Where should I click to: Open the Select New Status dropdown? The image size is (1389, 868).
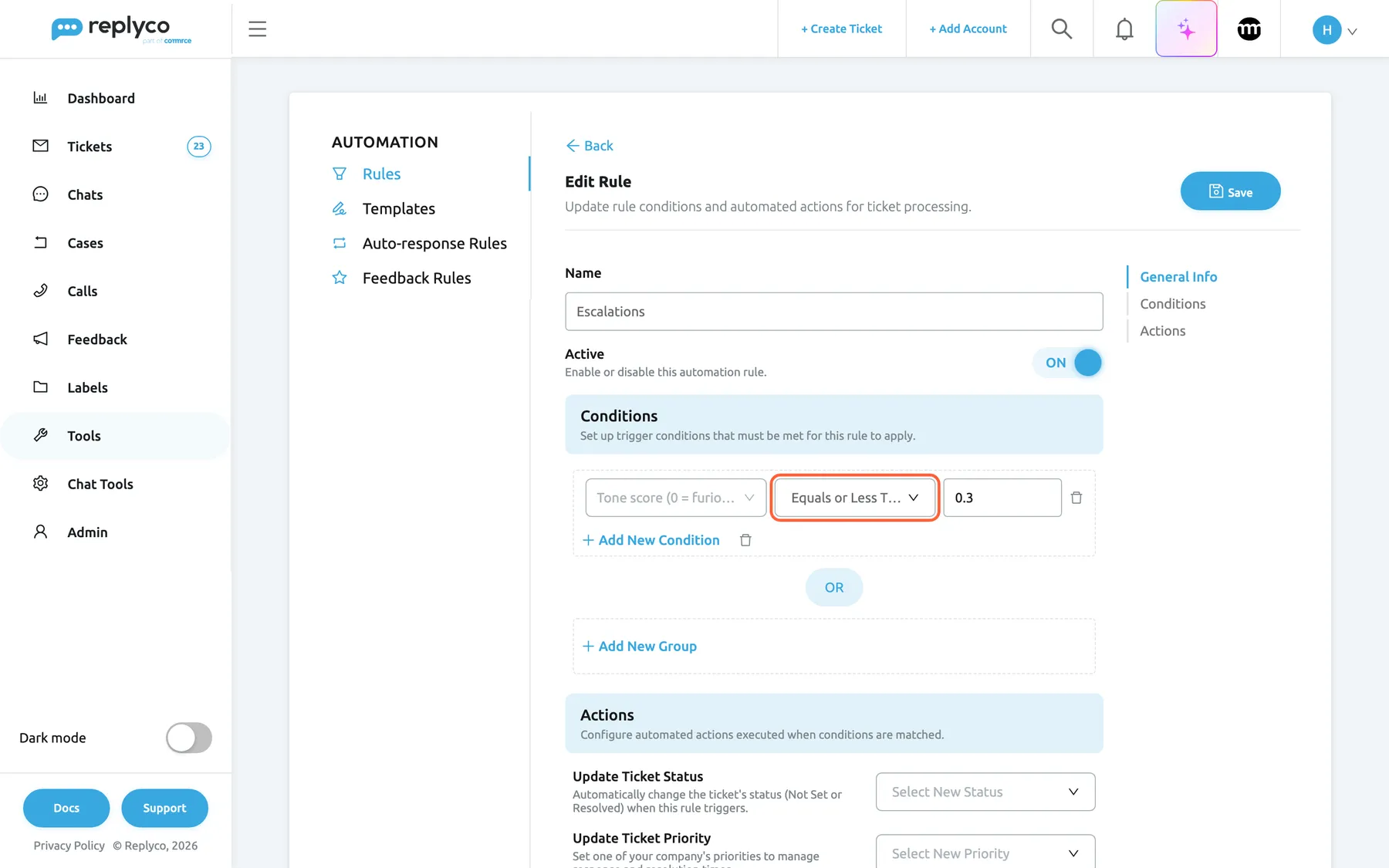[985, 792]
